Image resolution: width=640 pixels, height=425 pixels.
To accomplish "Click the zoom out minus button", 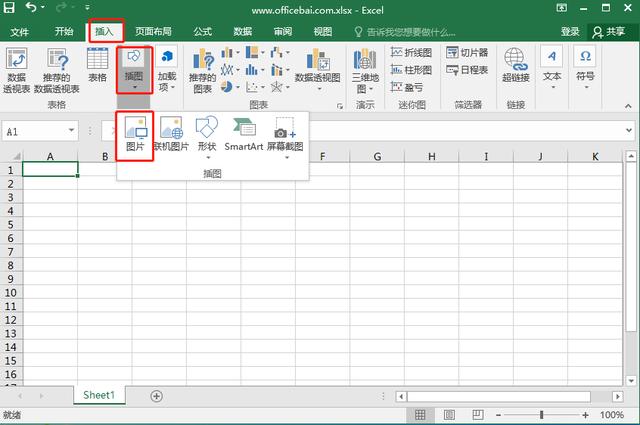I will tap(498, 415).
